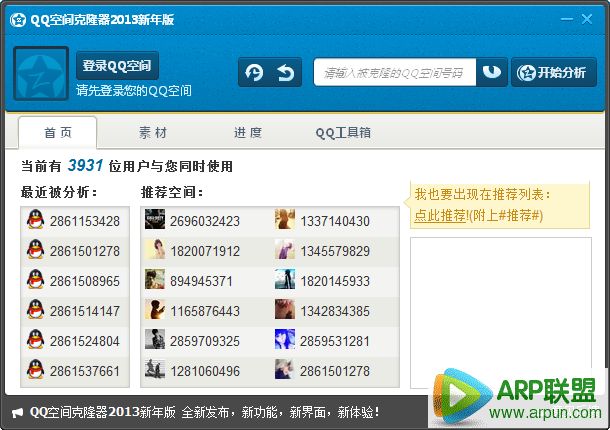Click the QQ空间 star avatar image

coord(41,73)
